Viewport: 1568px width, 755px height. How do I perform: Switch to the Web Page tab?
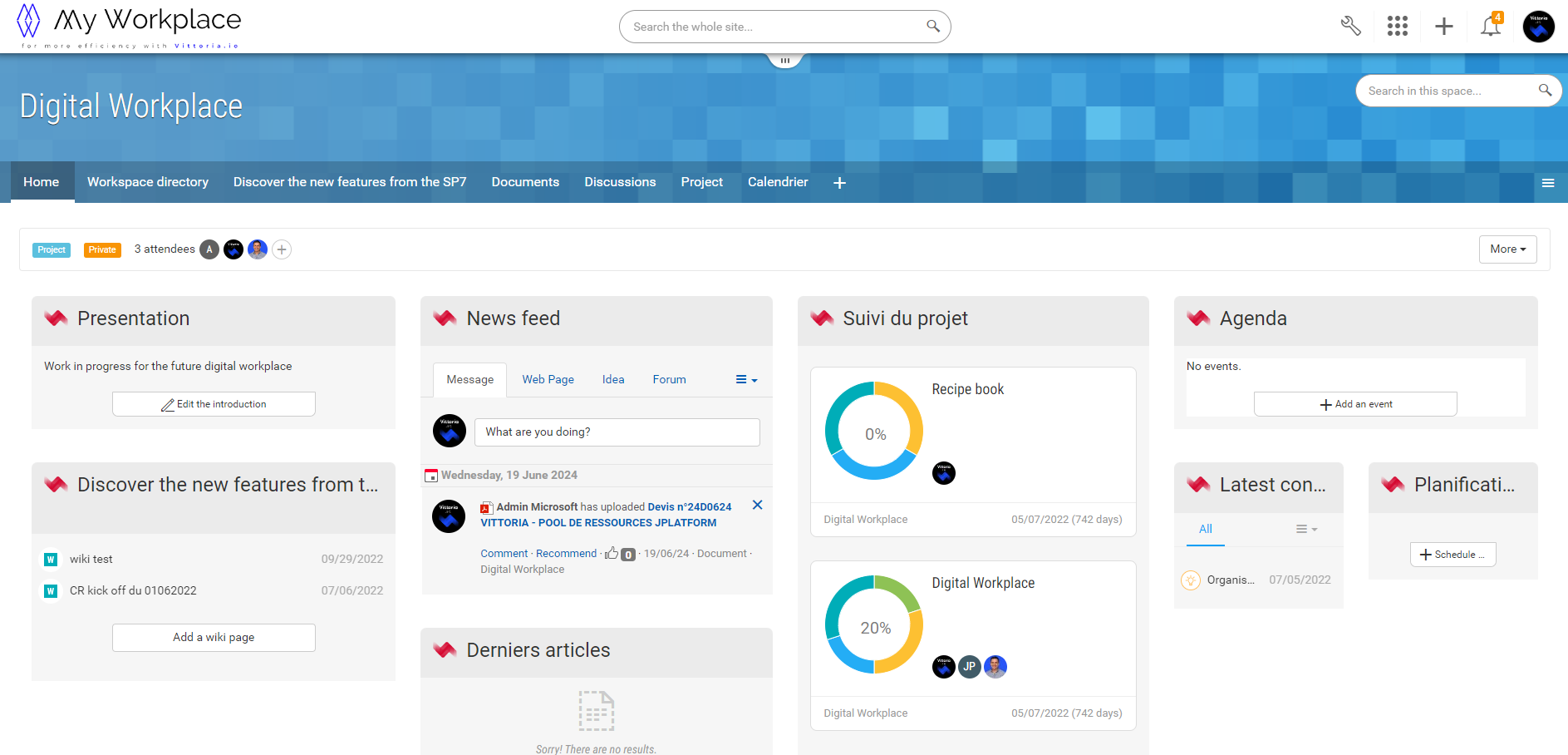(x=548, y=379)
